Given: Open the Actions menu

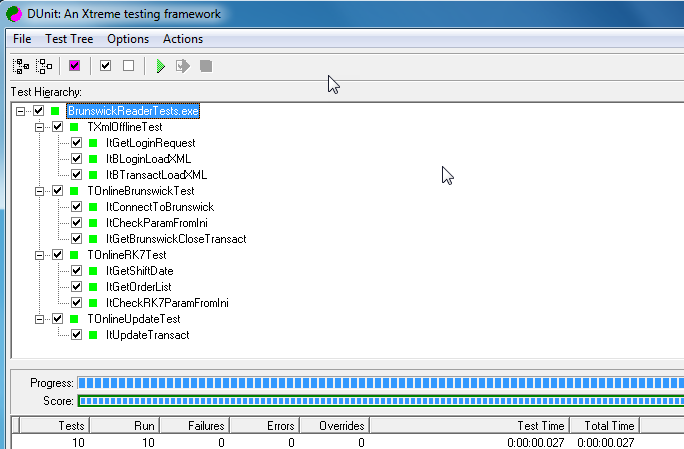Looking at the screenshot, I should click(x=182, y=39).
